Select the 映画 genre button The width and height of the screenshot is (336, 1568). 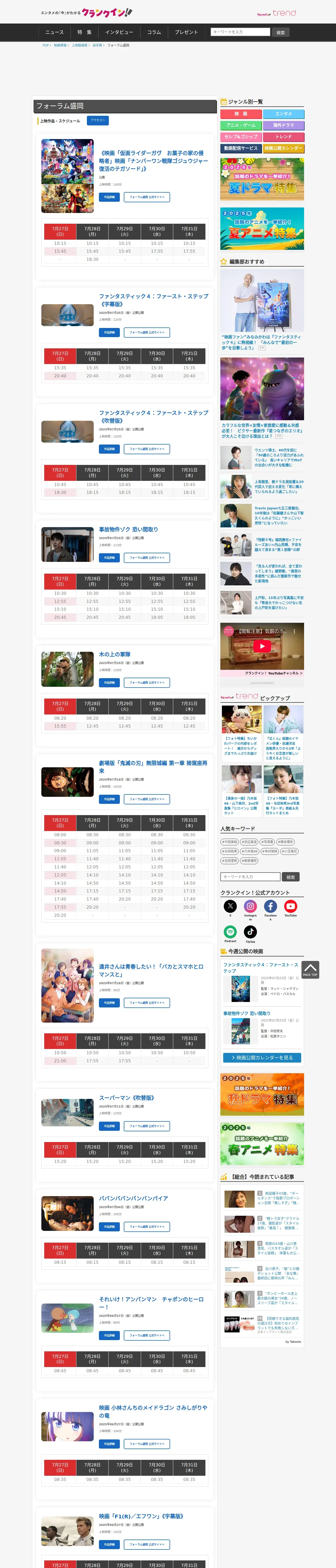pos(241,114)
